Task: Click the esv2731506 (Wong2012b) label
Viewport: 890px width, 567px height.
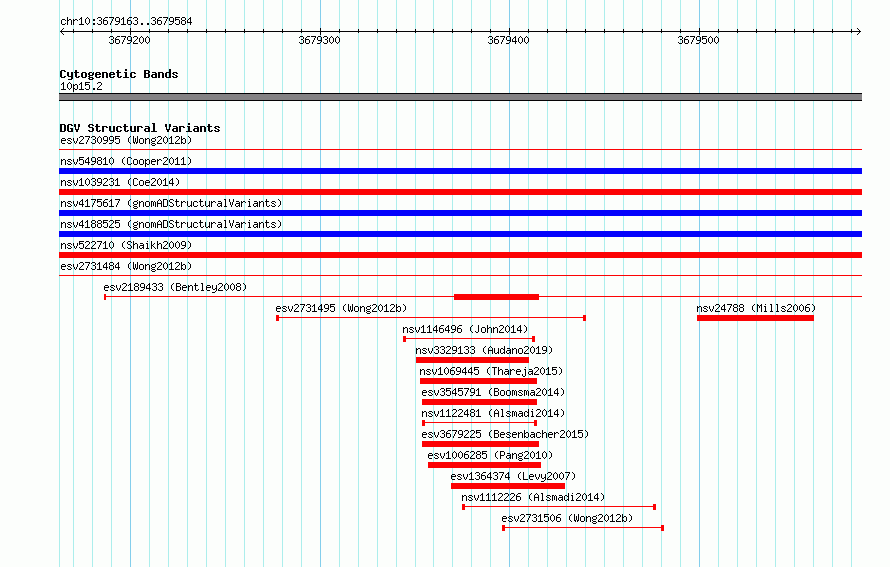Action: (567, 518)
